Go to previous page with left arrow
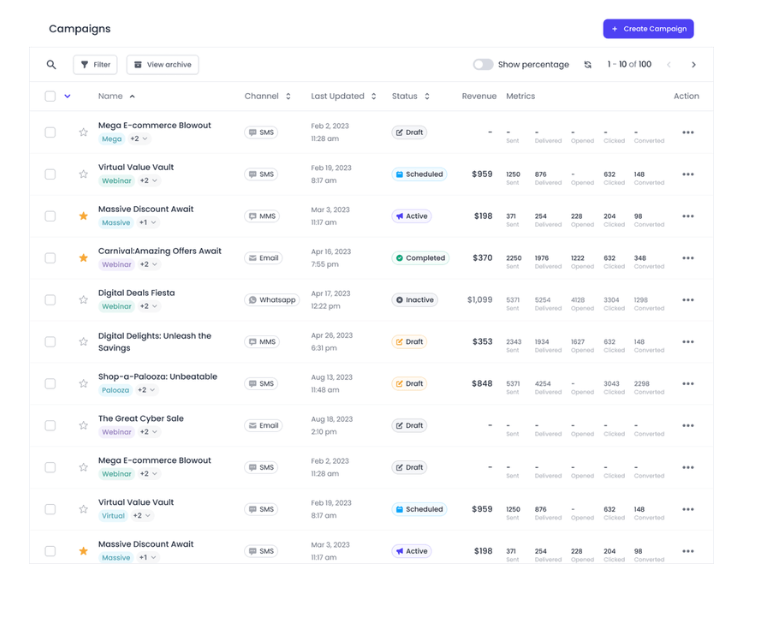 (x=668, y=65)
